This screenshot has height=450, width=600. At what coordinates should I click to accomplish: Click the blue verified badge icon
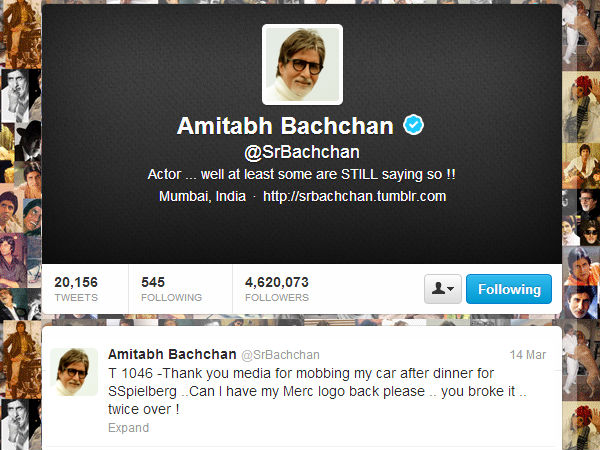click(x=413, y=125)
